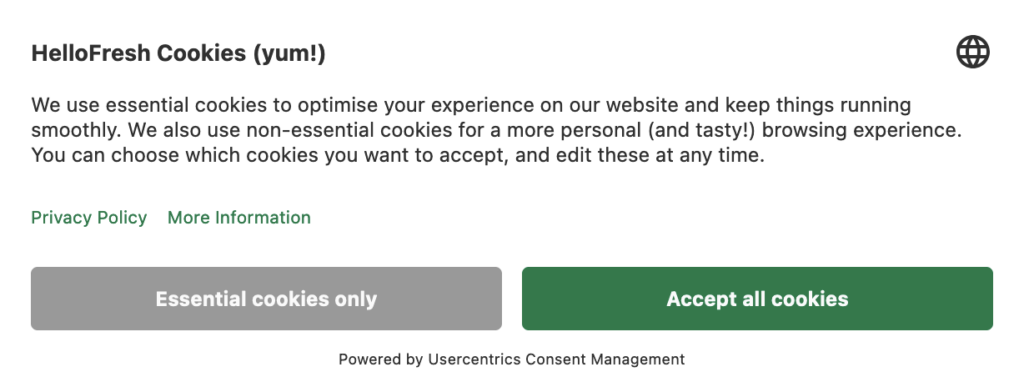
Task: Select Accept all cookies
Action: [x=758, y=298]
